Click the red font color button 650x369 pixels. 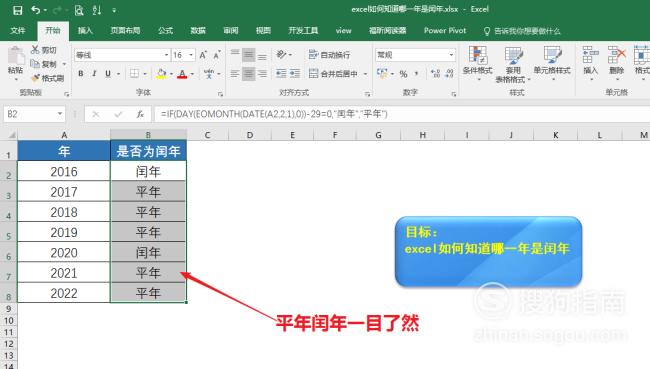[x=182, y=74]
